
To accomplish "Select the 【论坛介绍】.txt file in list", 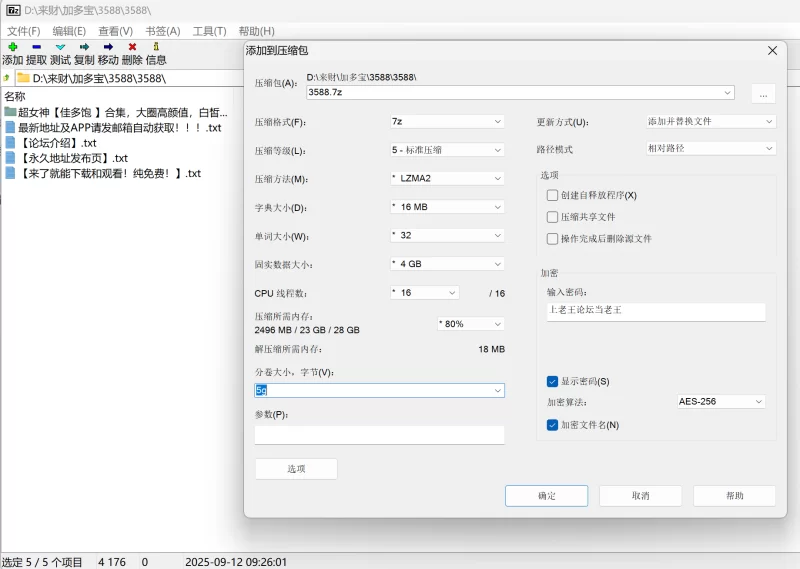I will [x=60, y=143].
